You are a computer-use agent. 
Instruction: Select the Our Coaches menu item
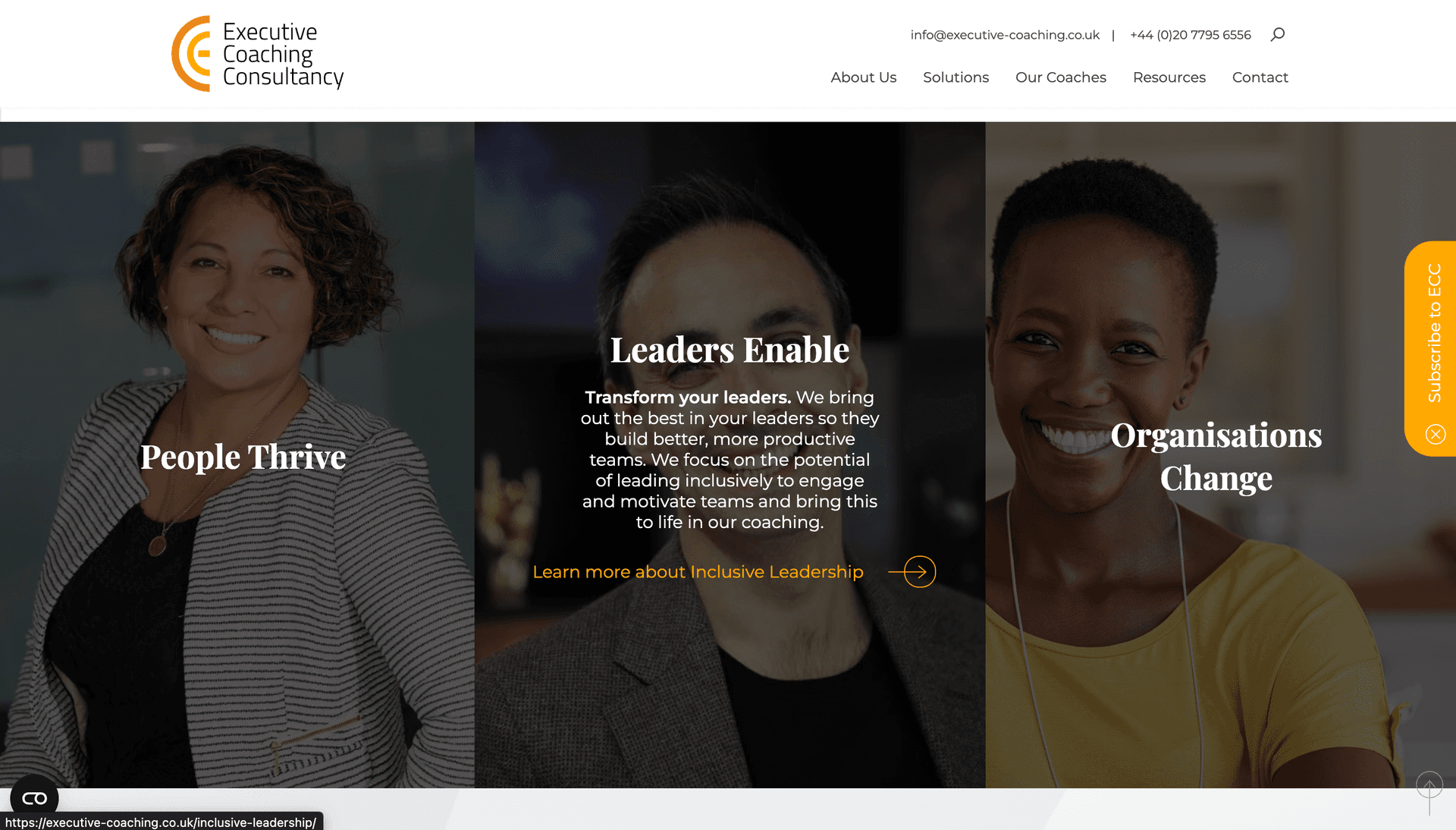(x=1060, y=77)
